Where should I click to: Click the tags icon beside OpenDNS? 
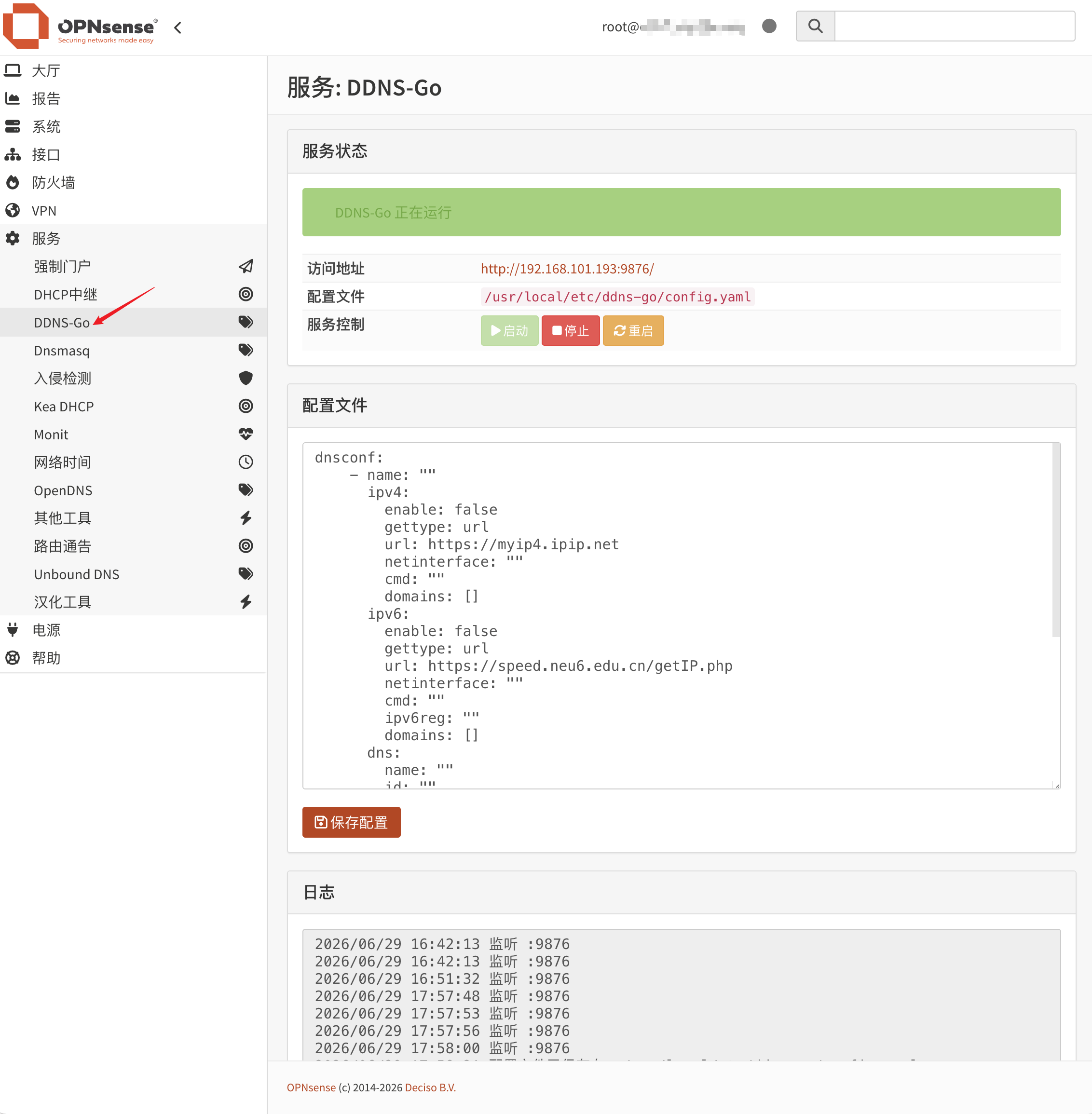[246, 489]
